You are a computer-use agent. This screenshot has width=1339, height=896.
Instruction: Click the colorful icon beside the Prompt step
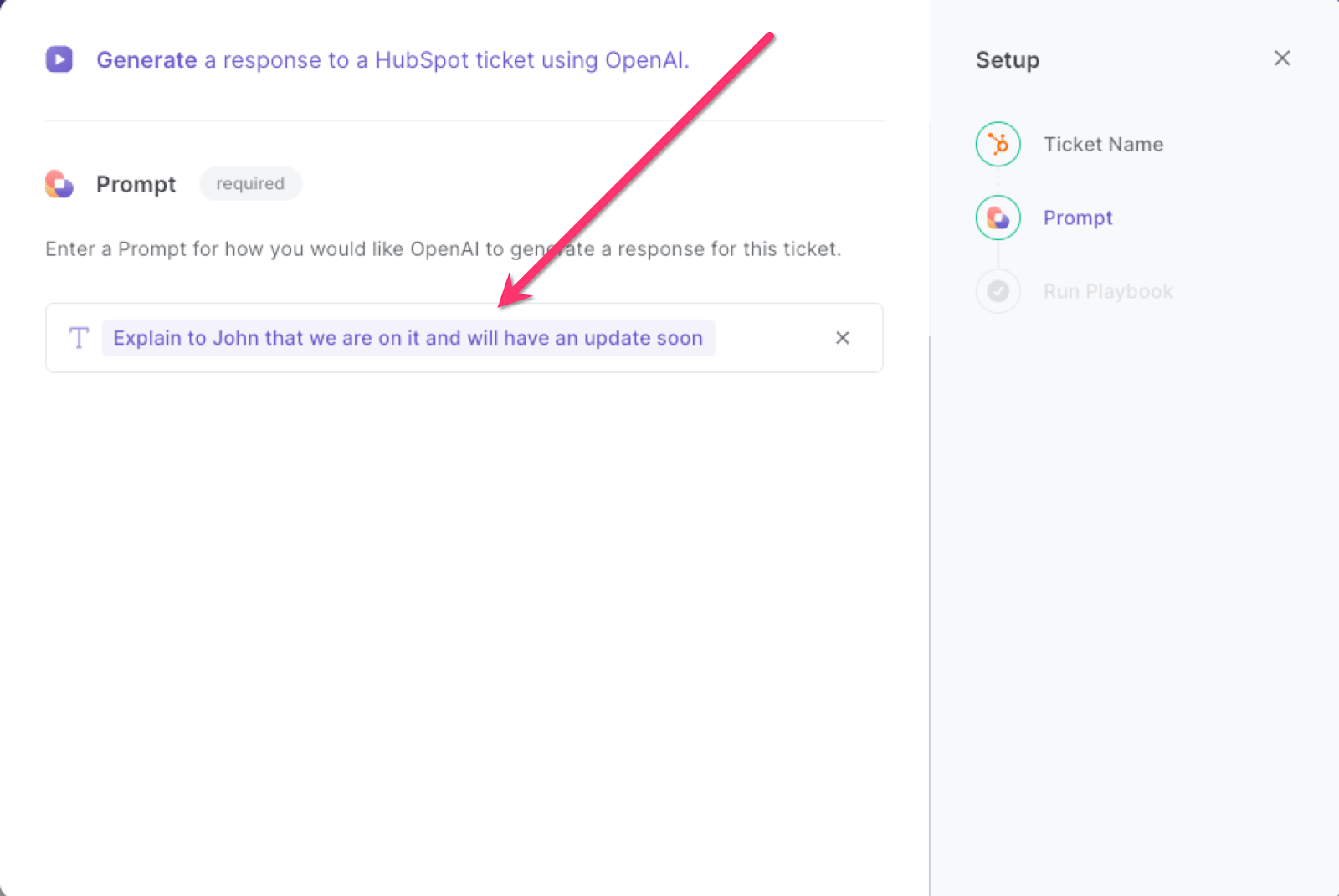[x=998, y=218]
